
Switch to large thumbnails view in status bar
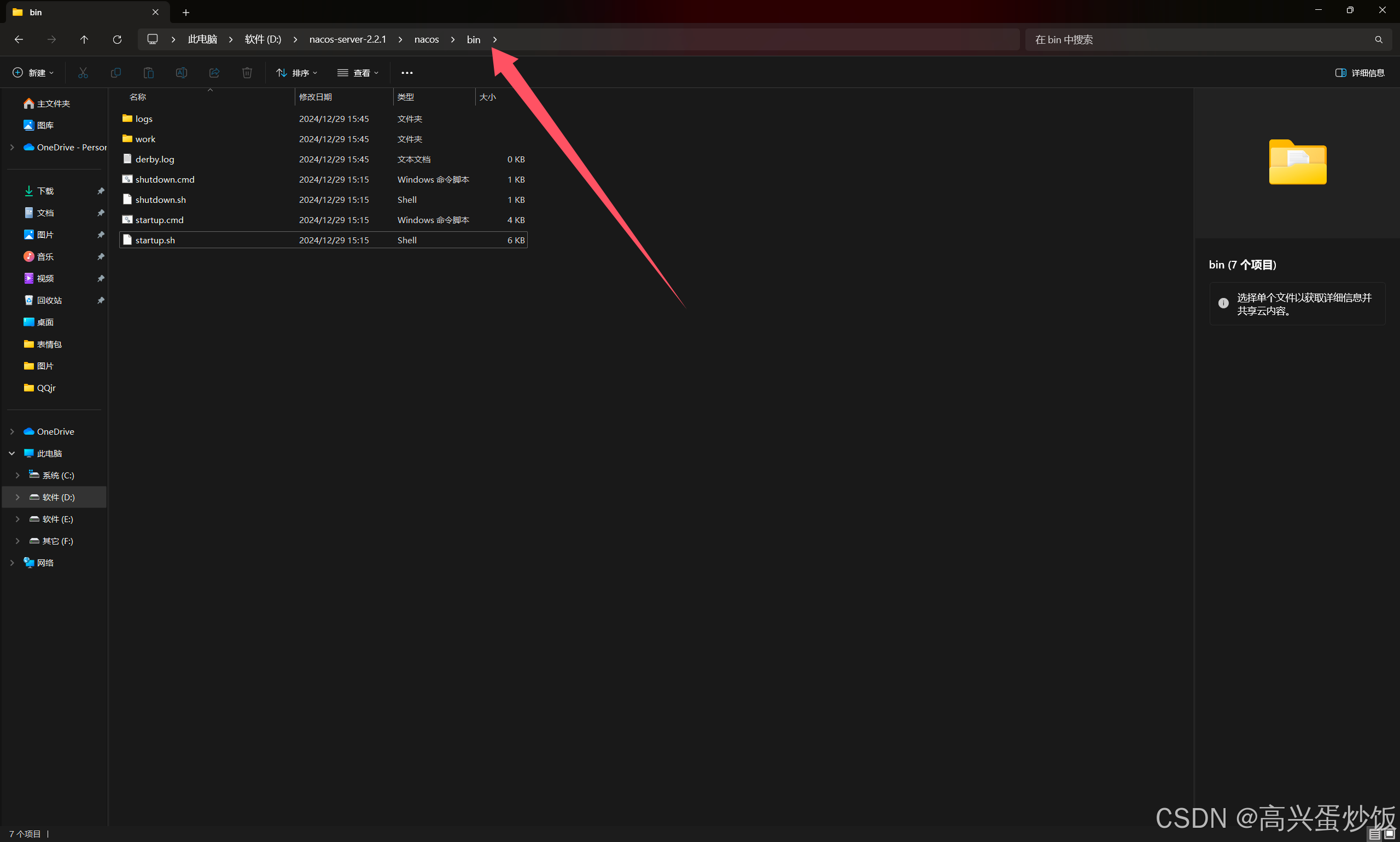(1389, 833)
